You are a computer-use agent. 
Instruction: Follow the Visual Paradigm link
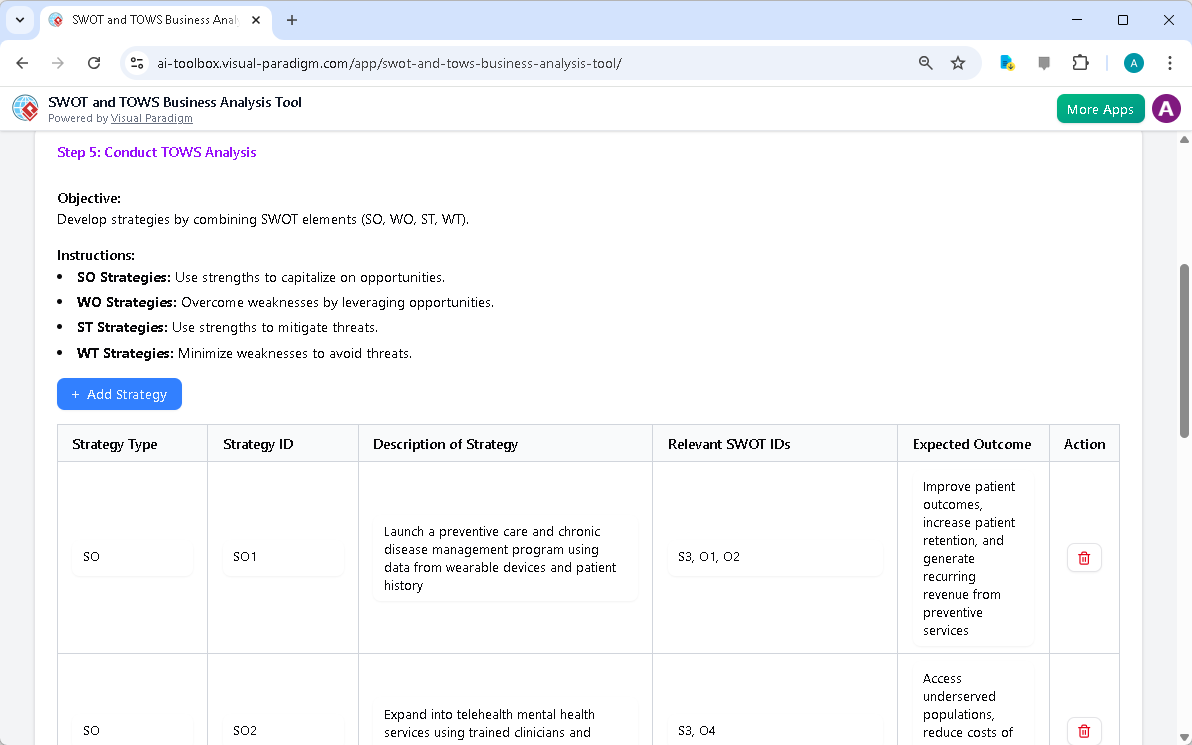pos(151,118)
